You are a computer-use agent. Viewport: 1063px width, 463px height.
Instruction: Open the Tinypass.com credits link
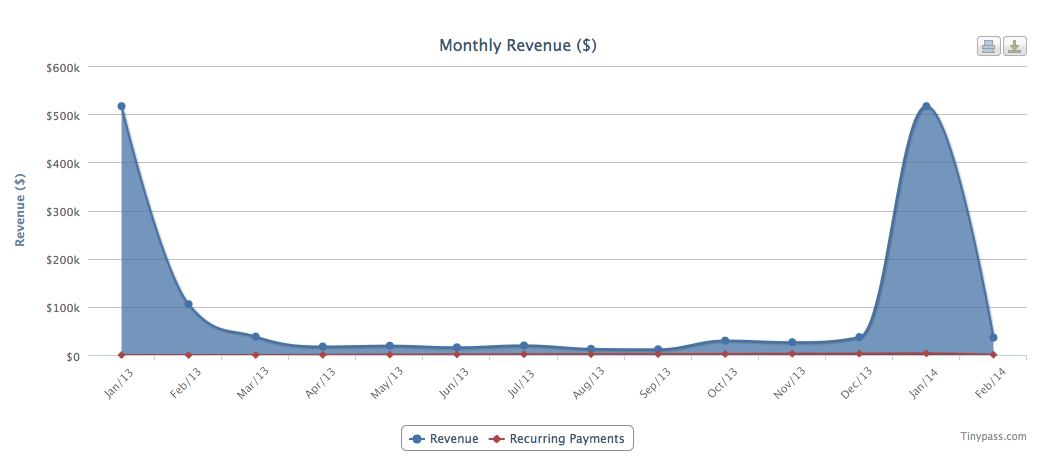[991, 436]
